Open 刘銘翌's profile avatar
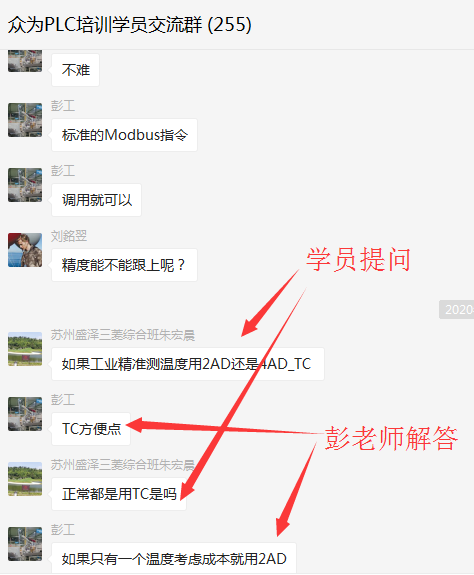This screenshot has height=575, width=474. pos(25,250)
